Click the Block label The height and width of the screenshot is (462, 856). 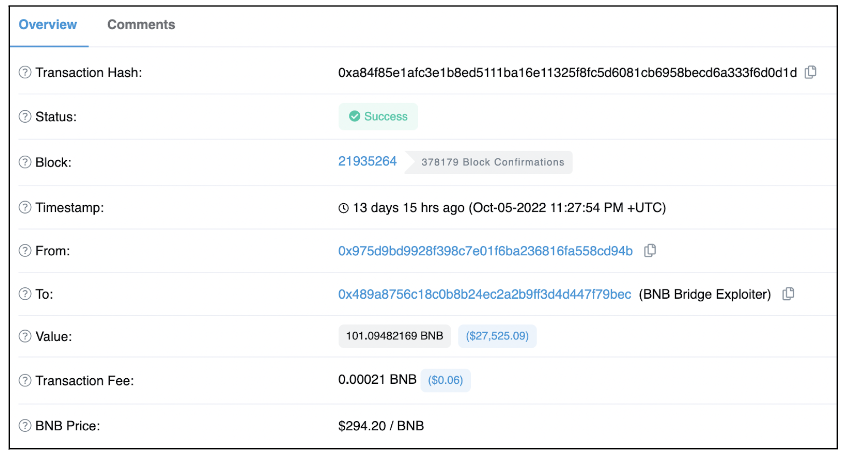(x=54, y=162)
